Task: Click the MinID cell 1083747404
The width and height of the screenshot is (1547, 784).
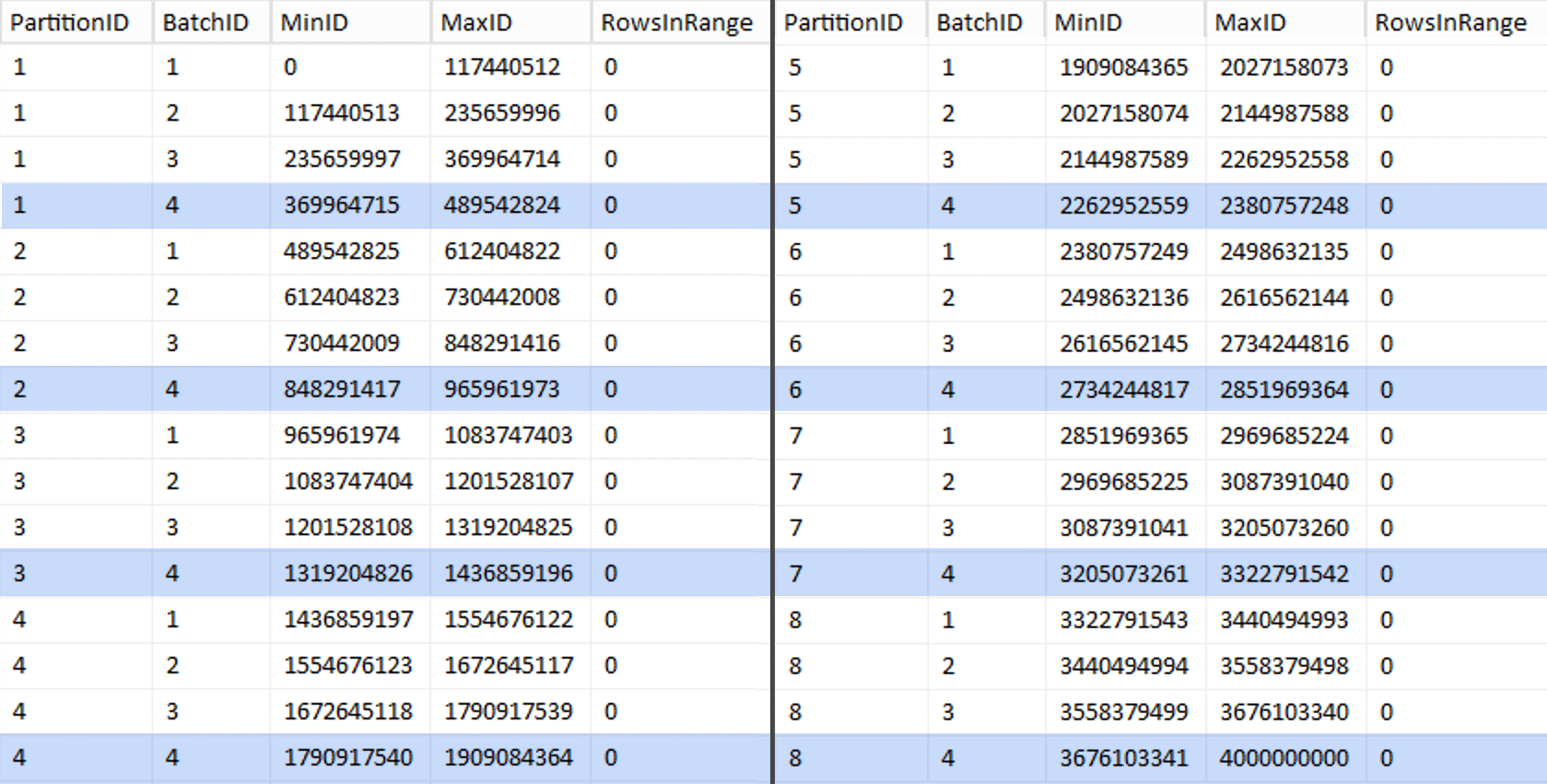Action: pyautogui.click(x=350, y=482)
